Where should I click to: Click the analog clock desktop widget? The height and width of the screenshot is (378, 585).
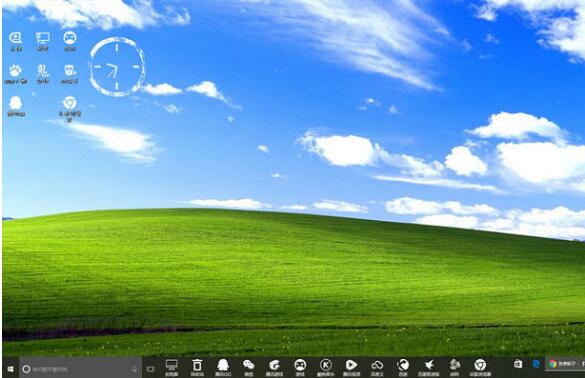pos(117,67)
